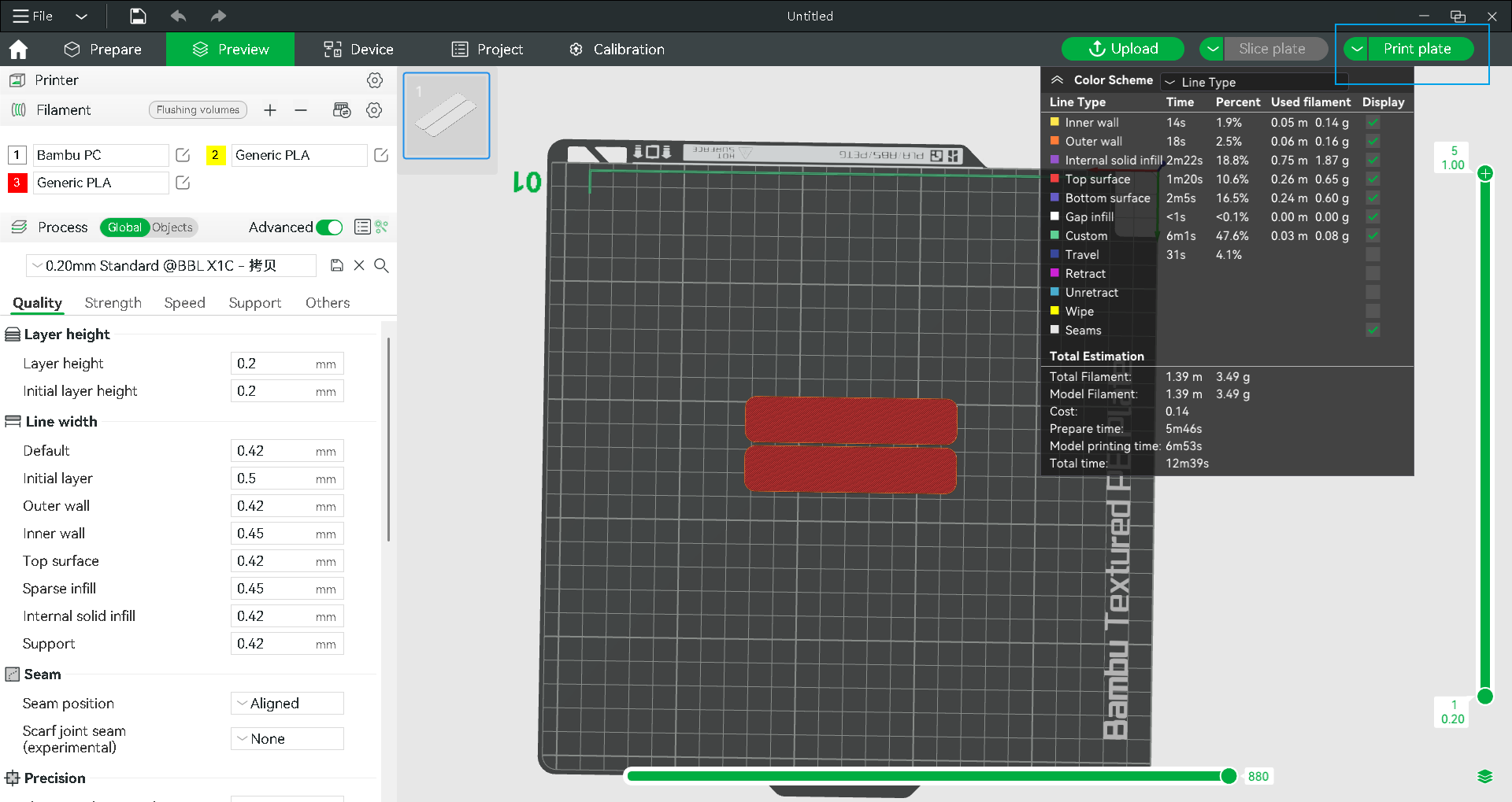
Task: Open the Scarf joint seam dropdown
Action: pyautogui.click(x=287, y=739)
